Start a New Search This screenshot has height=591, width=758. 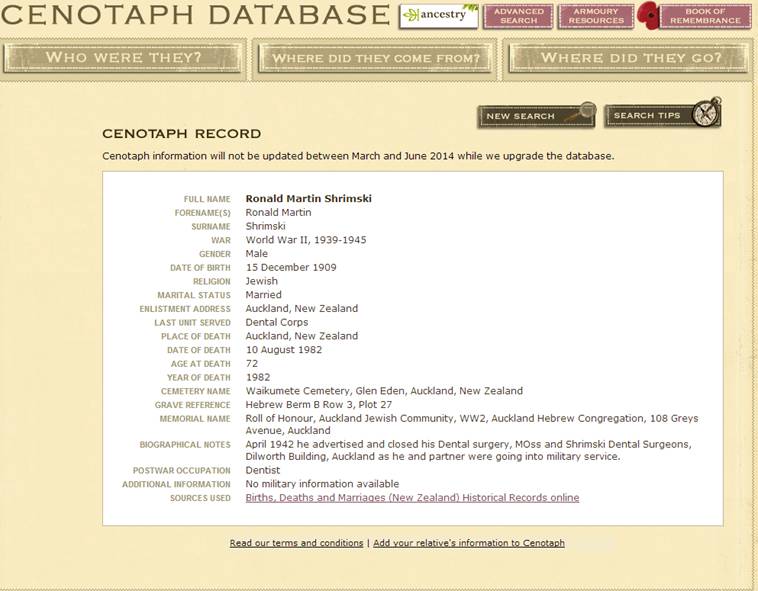coord(536,116)
